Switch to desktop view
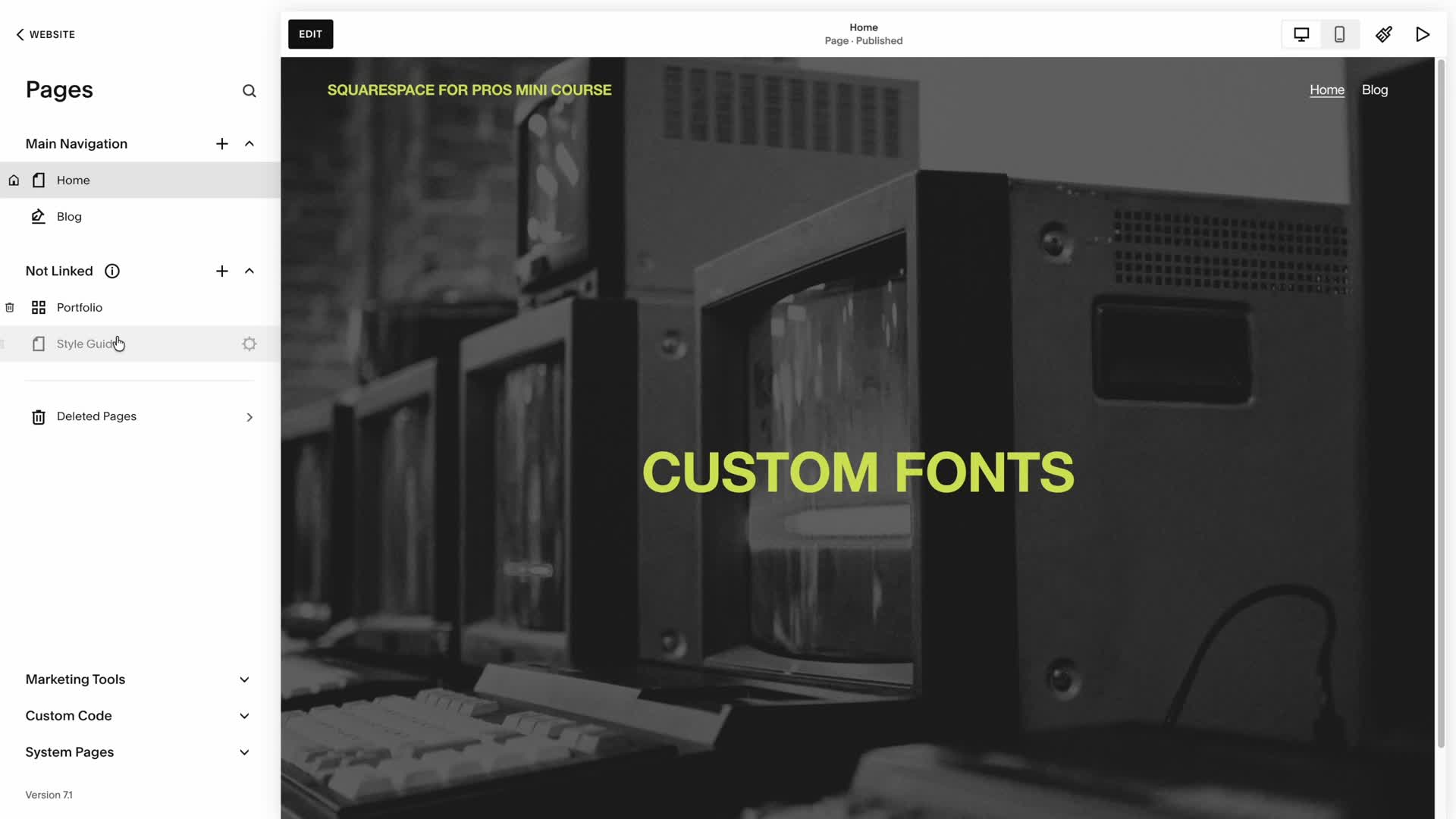The height and width of the screenshot is (819, 1456). pyautogui.click(x=1301, y=35)
